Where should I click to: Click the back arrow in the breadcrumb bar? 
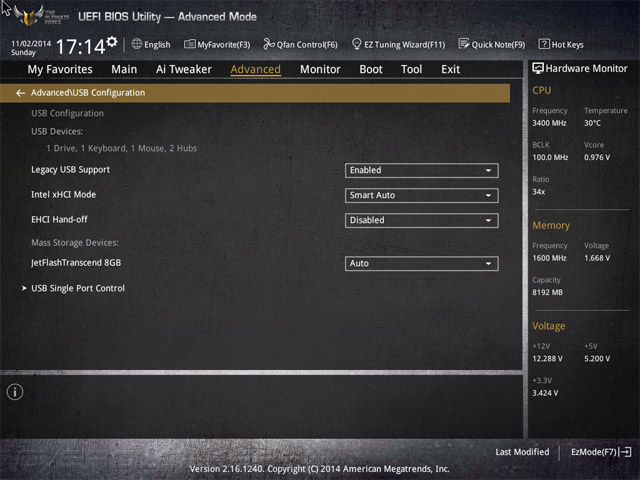(x=20, y=93)
